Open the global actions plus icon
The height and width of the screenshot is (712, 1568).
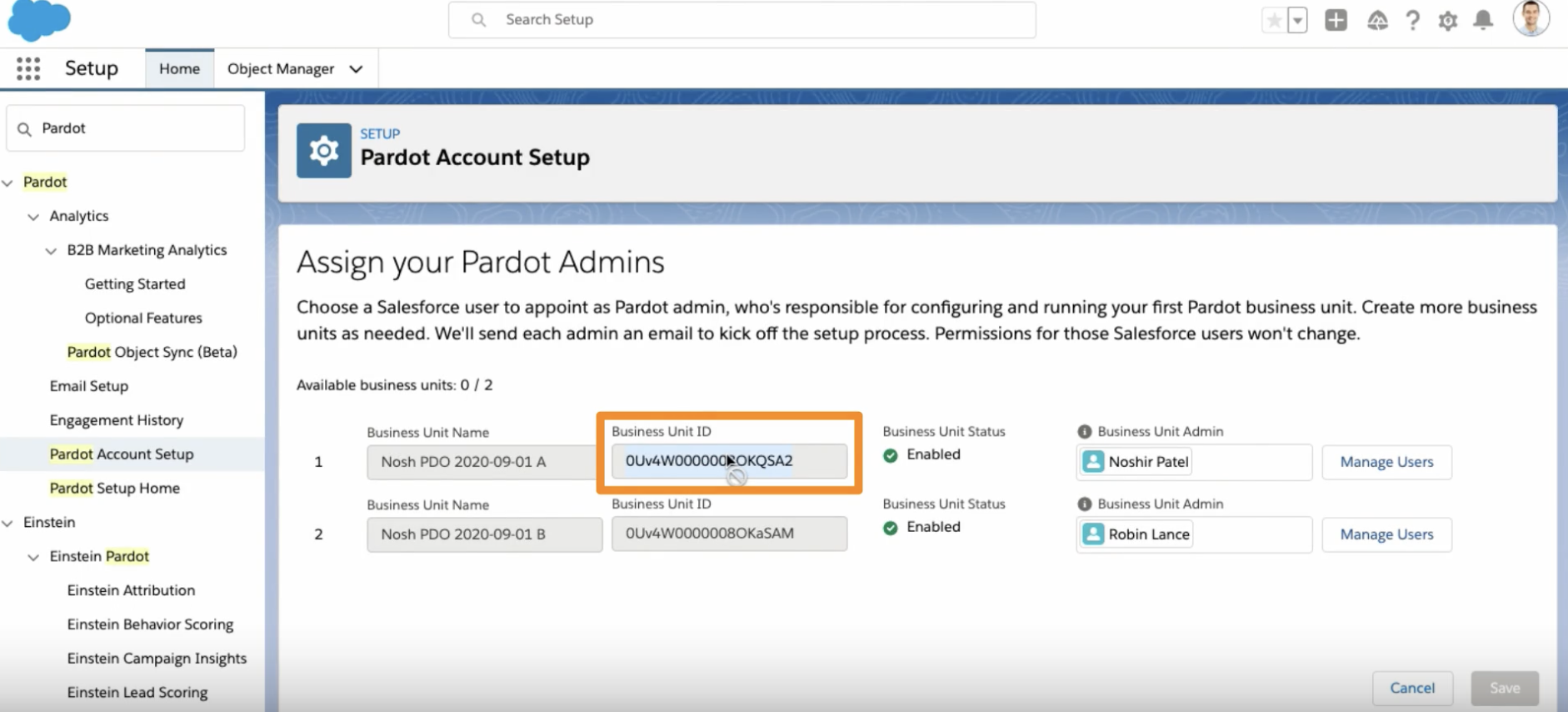(x=1336, y=20)
